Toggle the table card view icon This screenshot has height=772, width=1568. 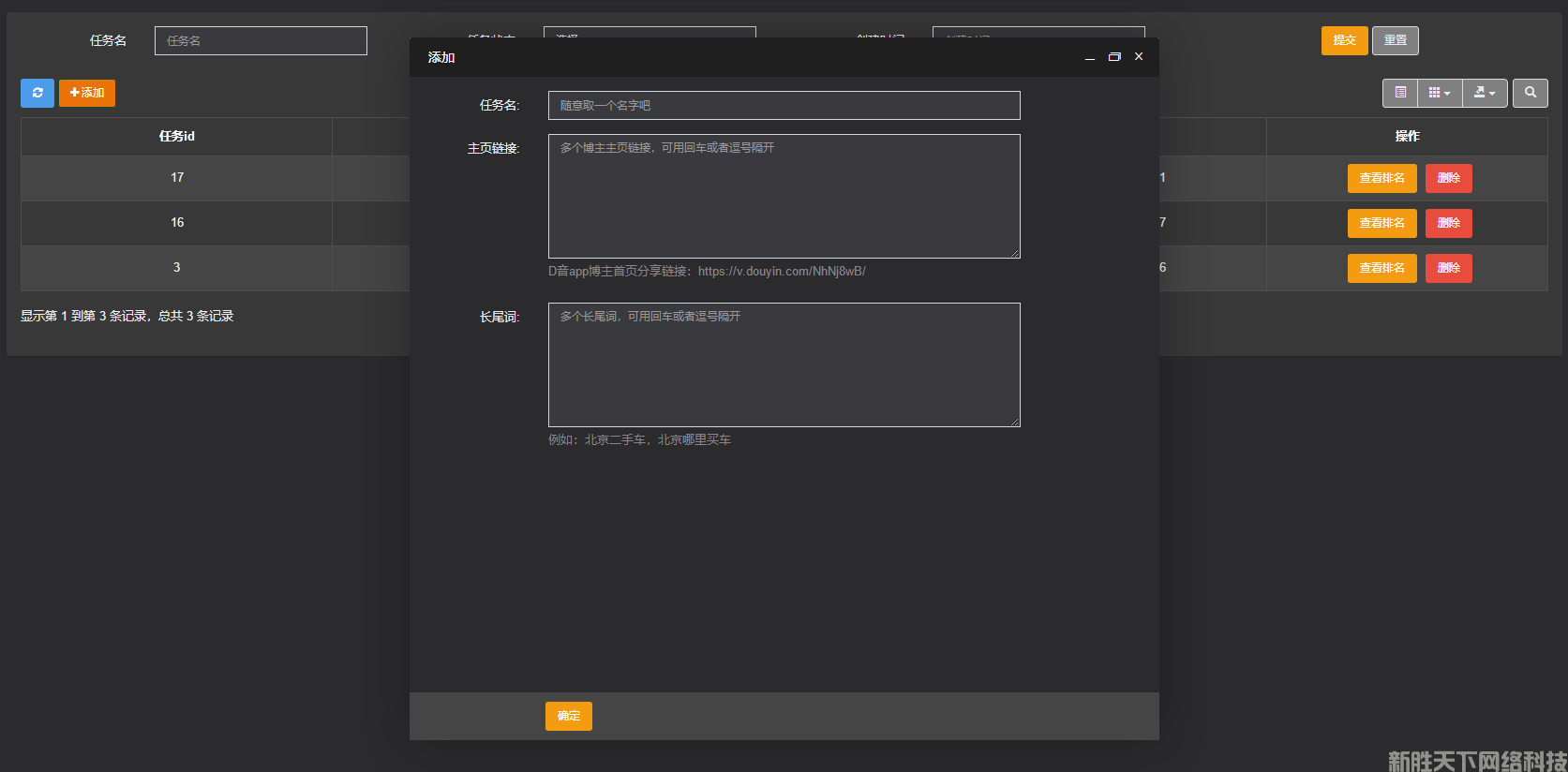[x=1400, y=93]
